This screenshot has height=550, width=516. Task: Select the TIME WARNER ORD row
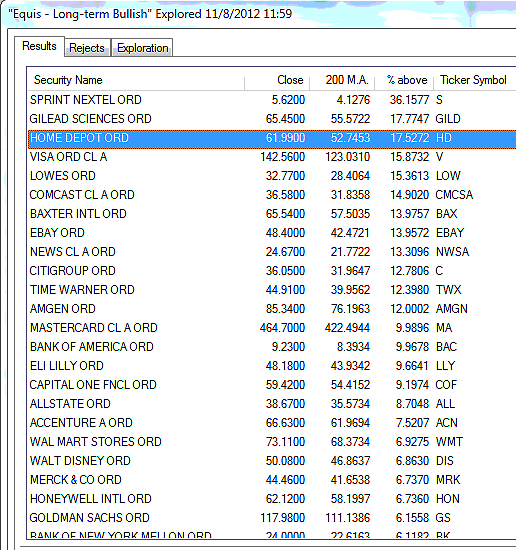pos(272,290)
